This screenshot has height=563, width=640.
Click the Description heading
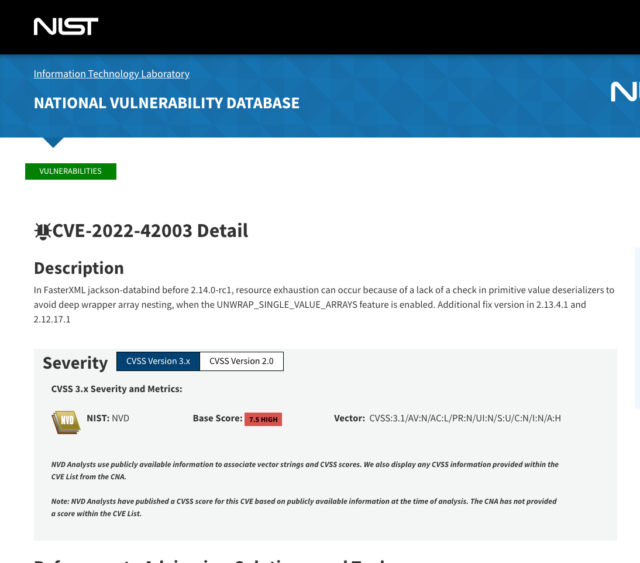79,268
